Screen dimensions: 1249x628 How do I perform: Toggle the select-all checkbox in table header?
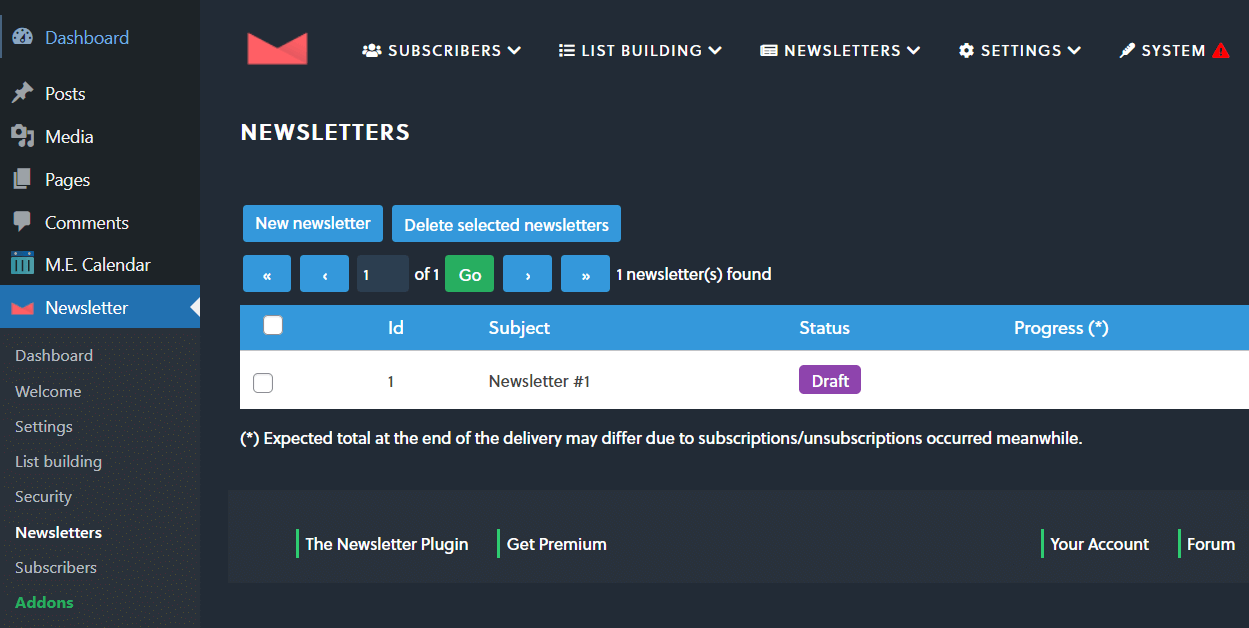(273, 326)
